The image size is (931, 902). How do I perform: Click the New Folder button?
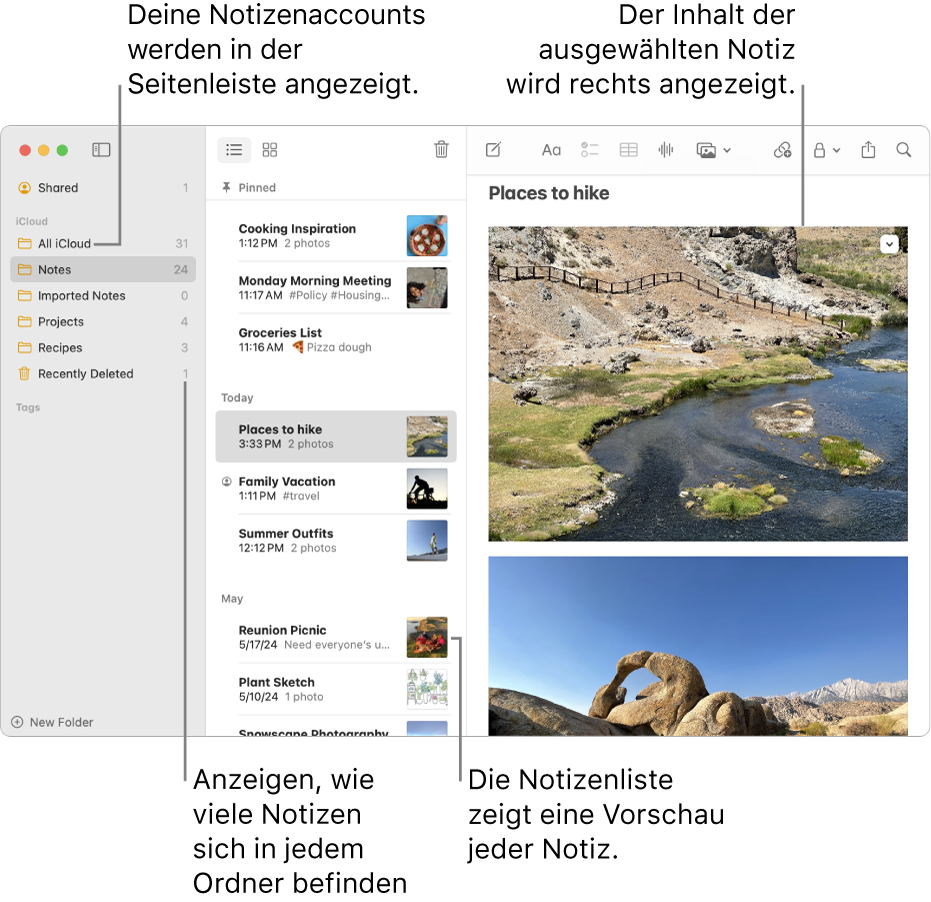click(52, 722)
